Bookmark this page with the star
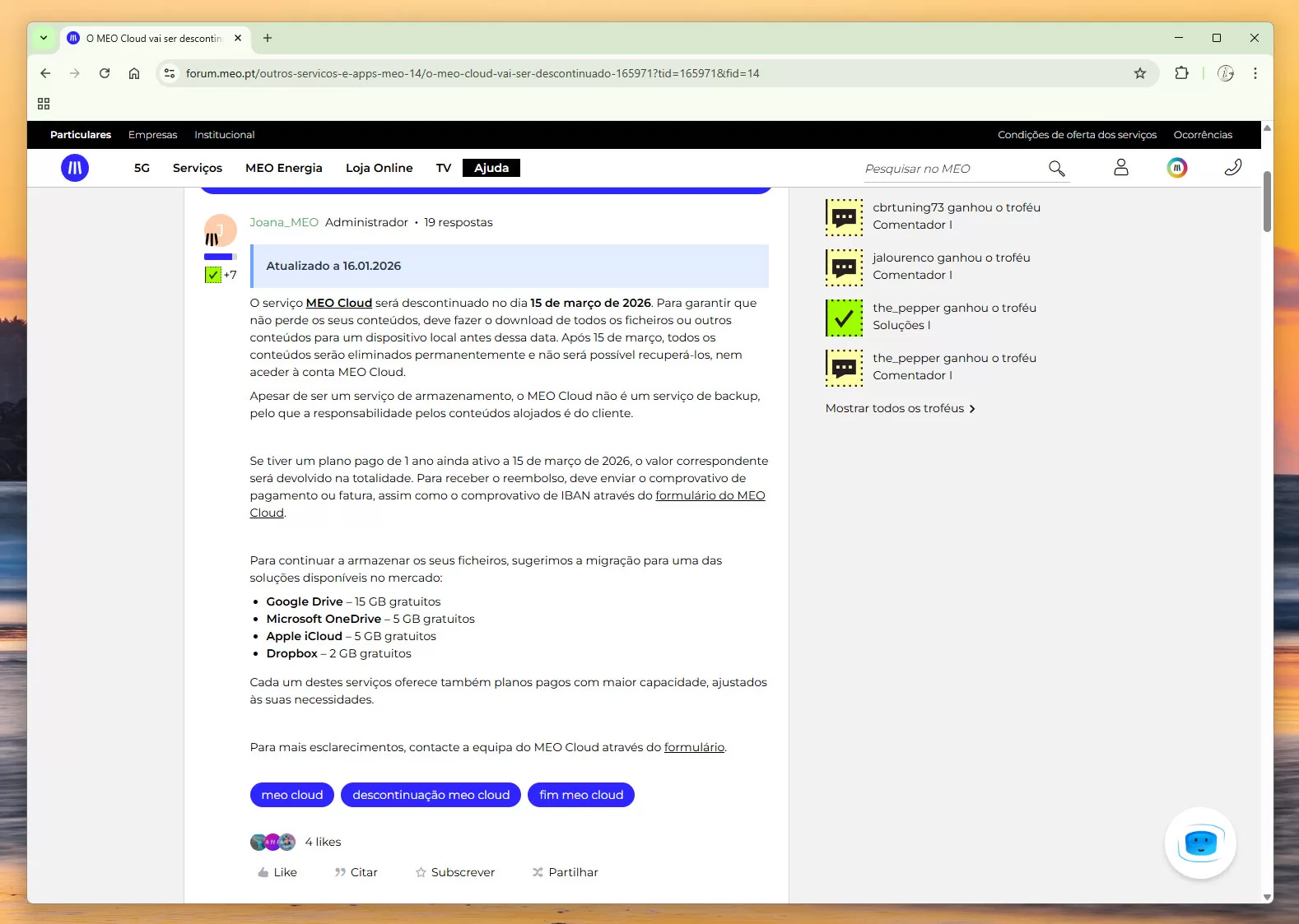The image size is (1299, 924). [1140, 73]
